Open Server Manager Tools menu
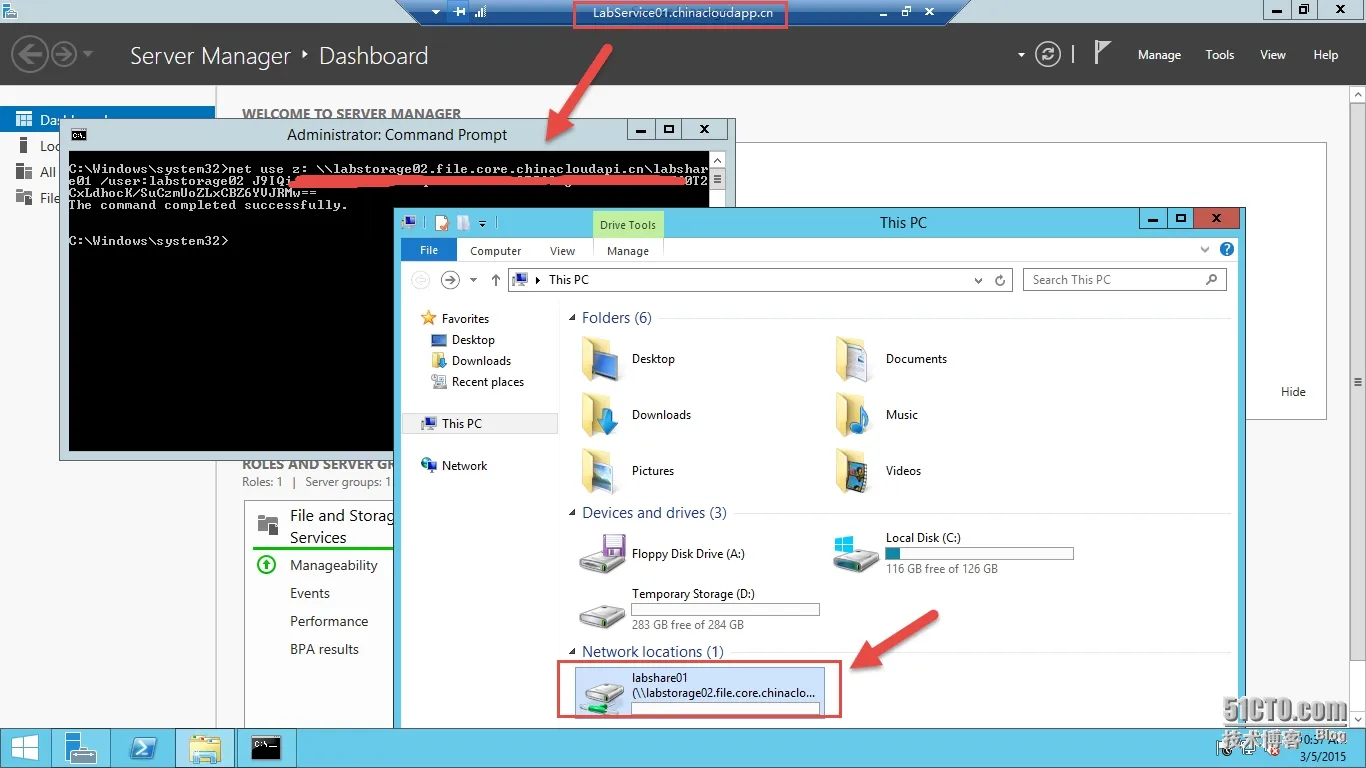This screenshot has height=768, width=1366. click(x=1220, y=55)
